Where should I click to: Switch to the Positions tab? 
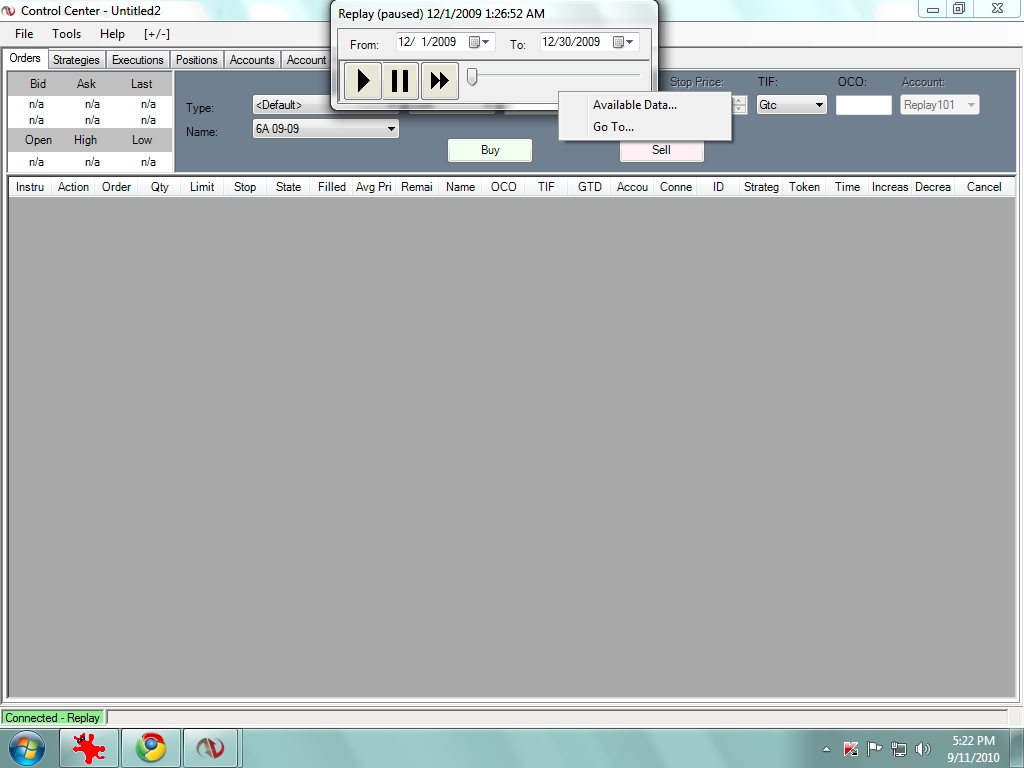coord(197,59)
